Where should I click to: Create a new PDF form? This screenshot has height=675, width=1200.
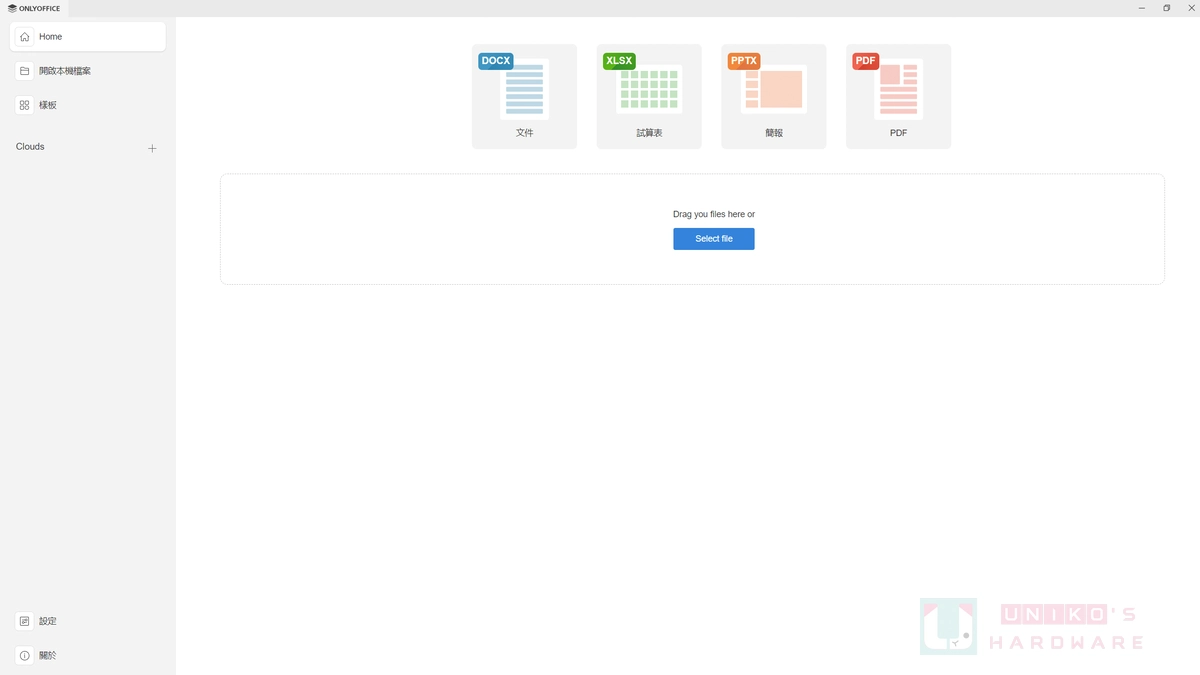pyautogui.click(x=898, y=96)
